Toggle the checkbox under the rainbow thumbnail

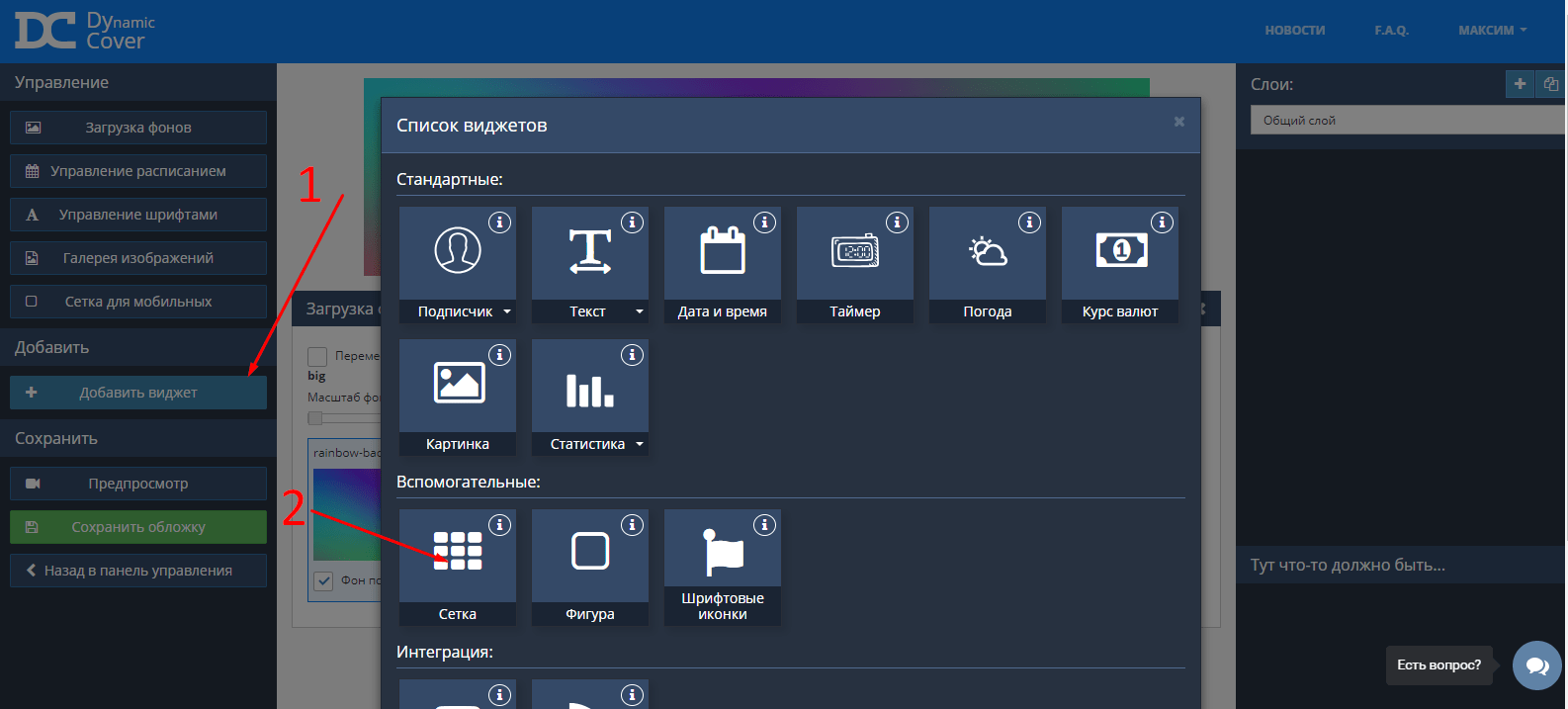[323, 580]
